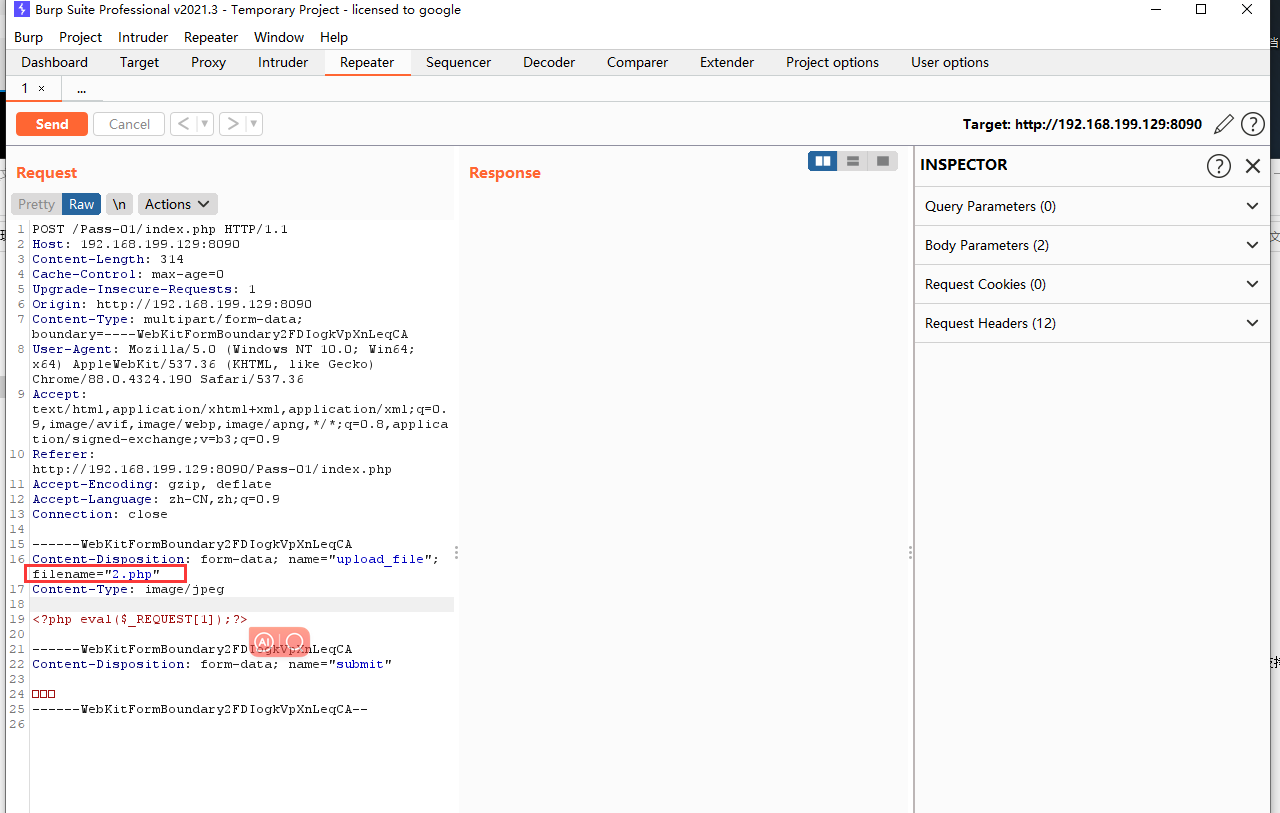Screen dimensions: 1280x813
Task: Toggle the \n non-printable characters button
Action: pos(119,204)
